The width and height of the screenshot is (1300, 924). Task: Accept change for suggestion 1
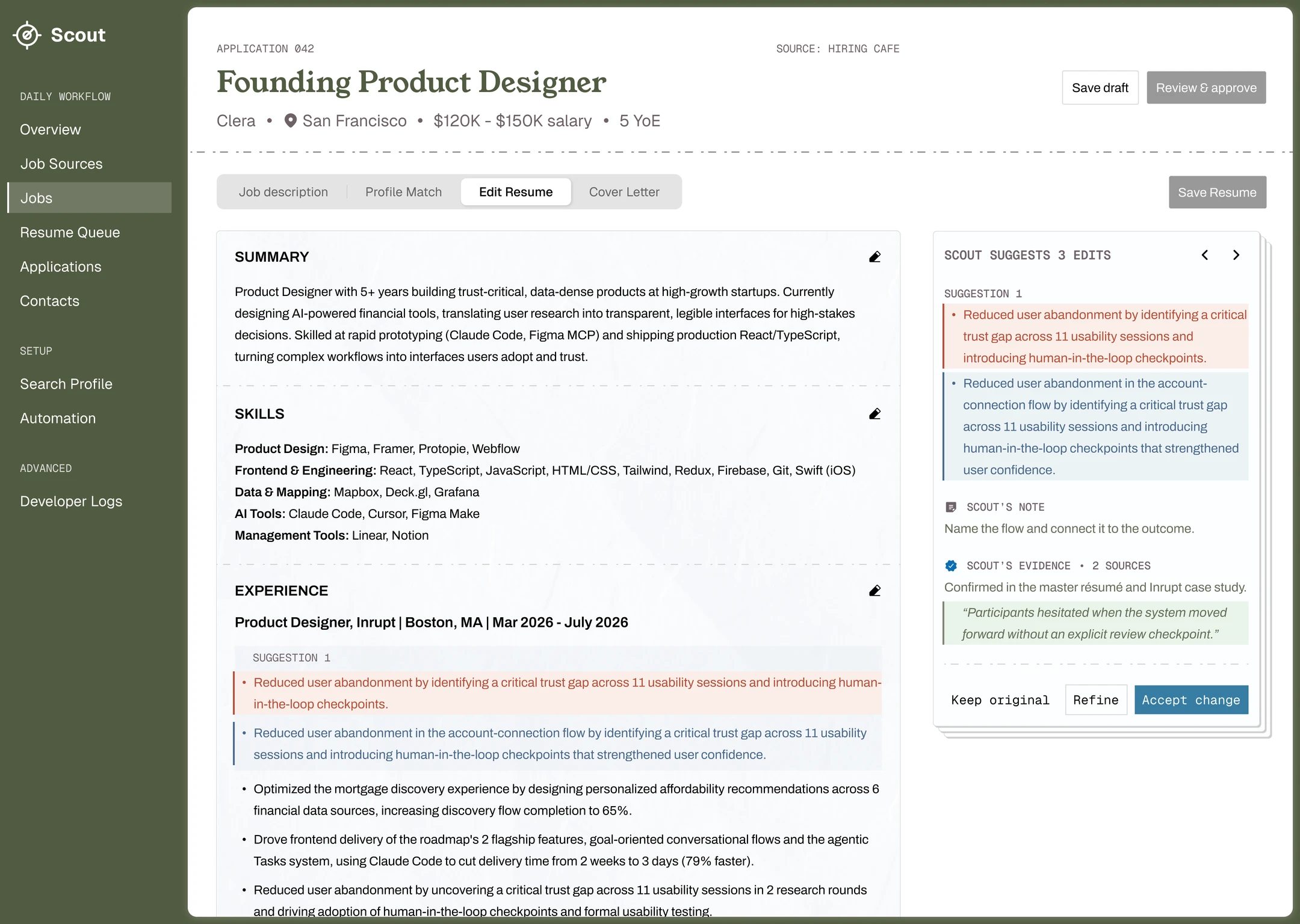(1191, 700)
